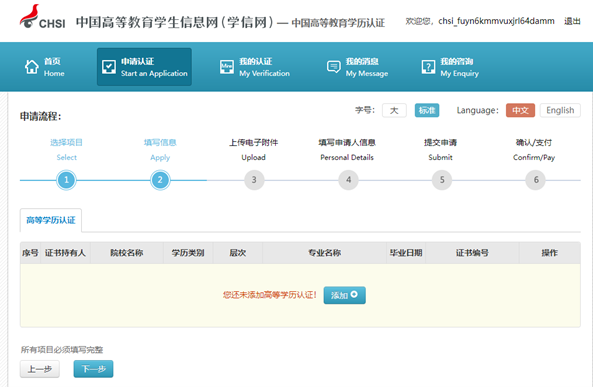Switch language to English
The width and height of the screenshot is (593, 387).
[x=560, y=110]
